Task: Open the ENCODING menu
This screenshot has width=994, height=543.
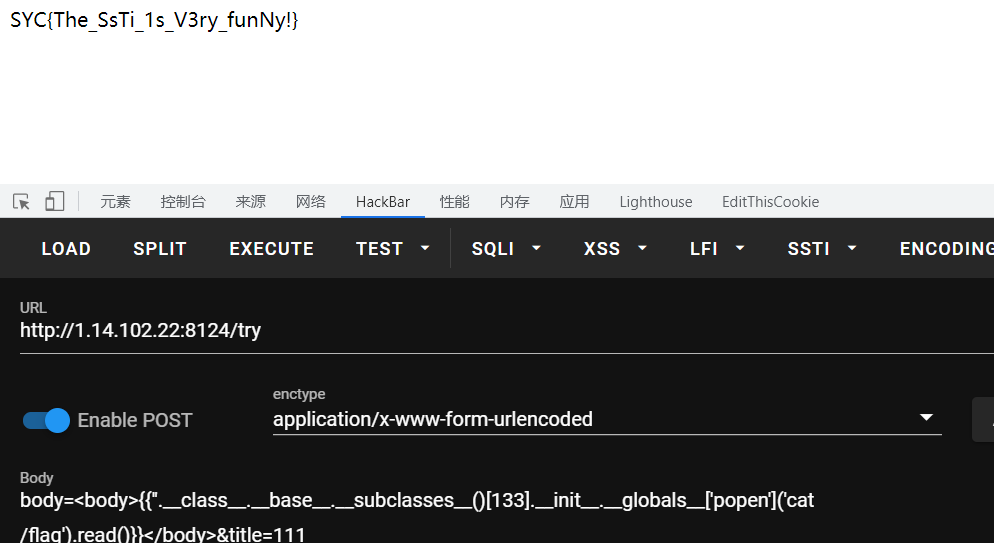Action: click(945, 249)
